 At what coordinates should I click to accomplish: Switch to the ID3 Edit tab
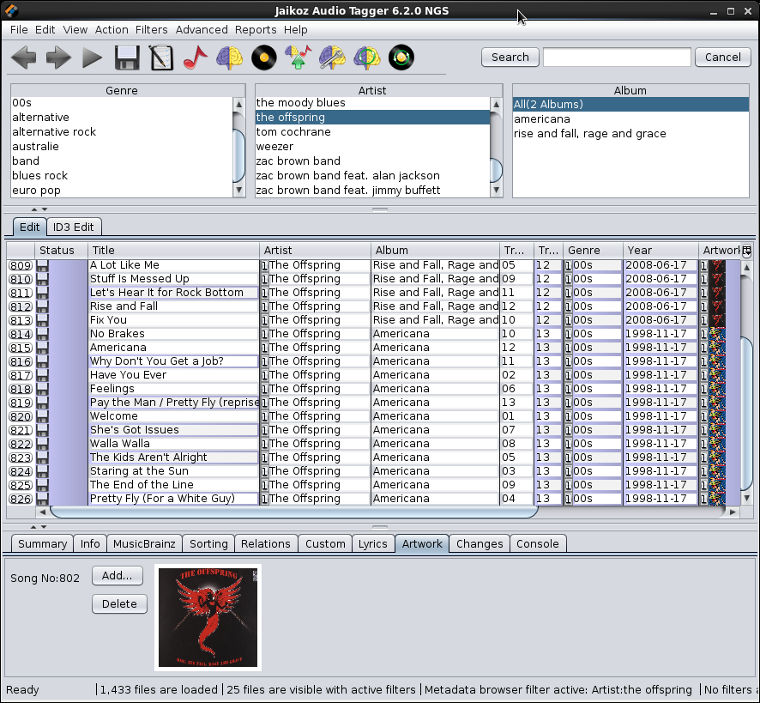[75, 227]
